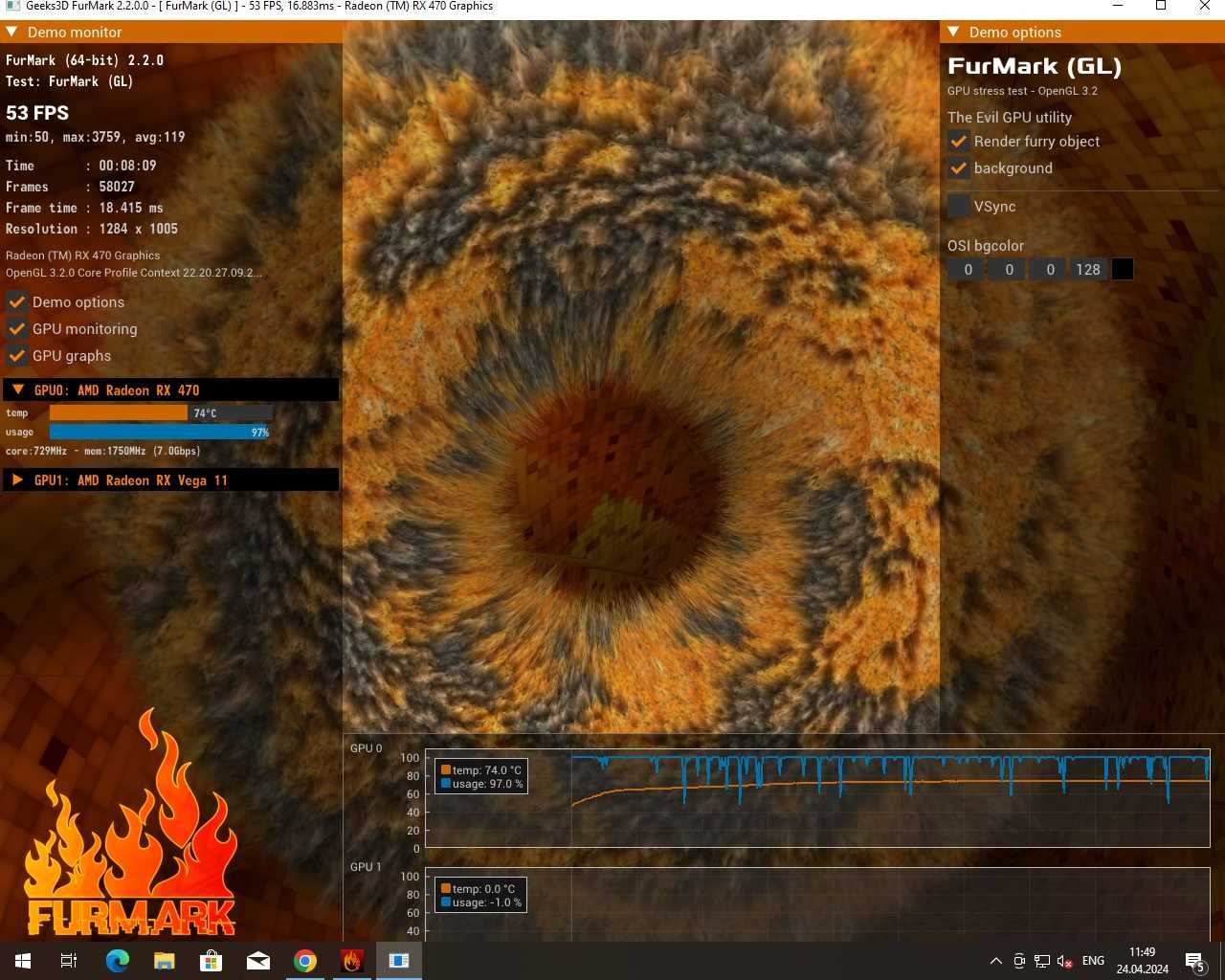Click the orange GPU0 temp bar
Screen dimensions: 1225x980
pyautogui.click(x=119, y=412)
